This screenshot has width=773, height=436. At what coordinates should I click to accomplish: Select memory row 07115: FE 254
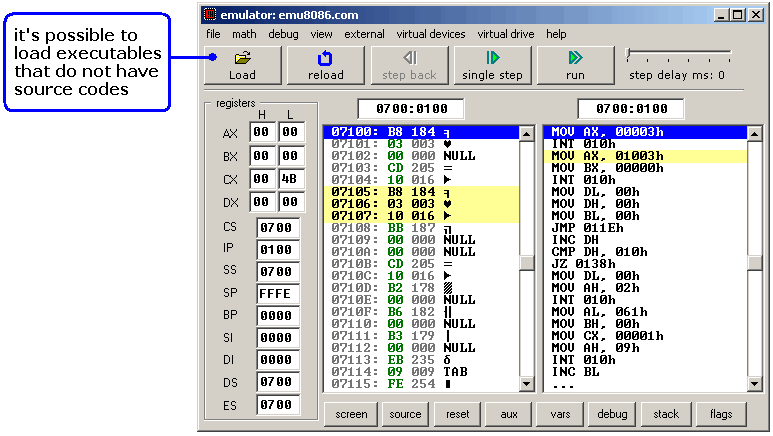tap(421, 384)
